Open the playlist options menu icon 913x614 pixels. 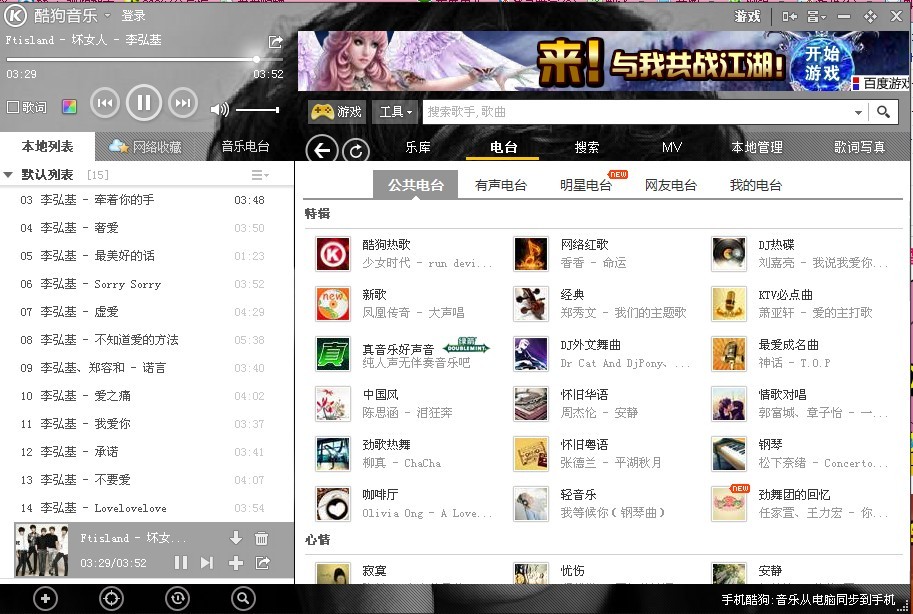pos(260,175)
